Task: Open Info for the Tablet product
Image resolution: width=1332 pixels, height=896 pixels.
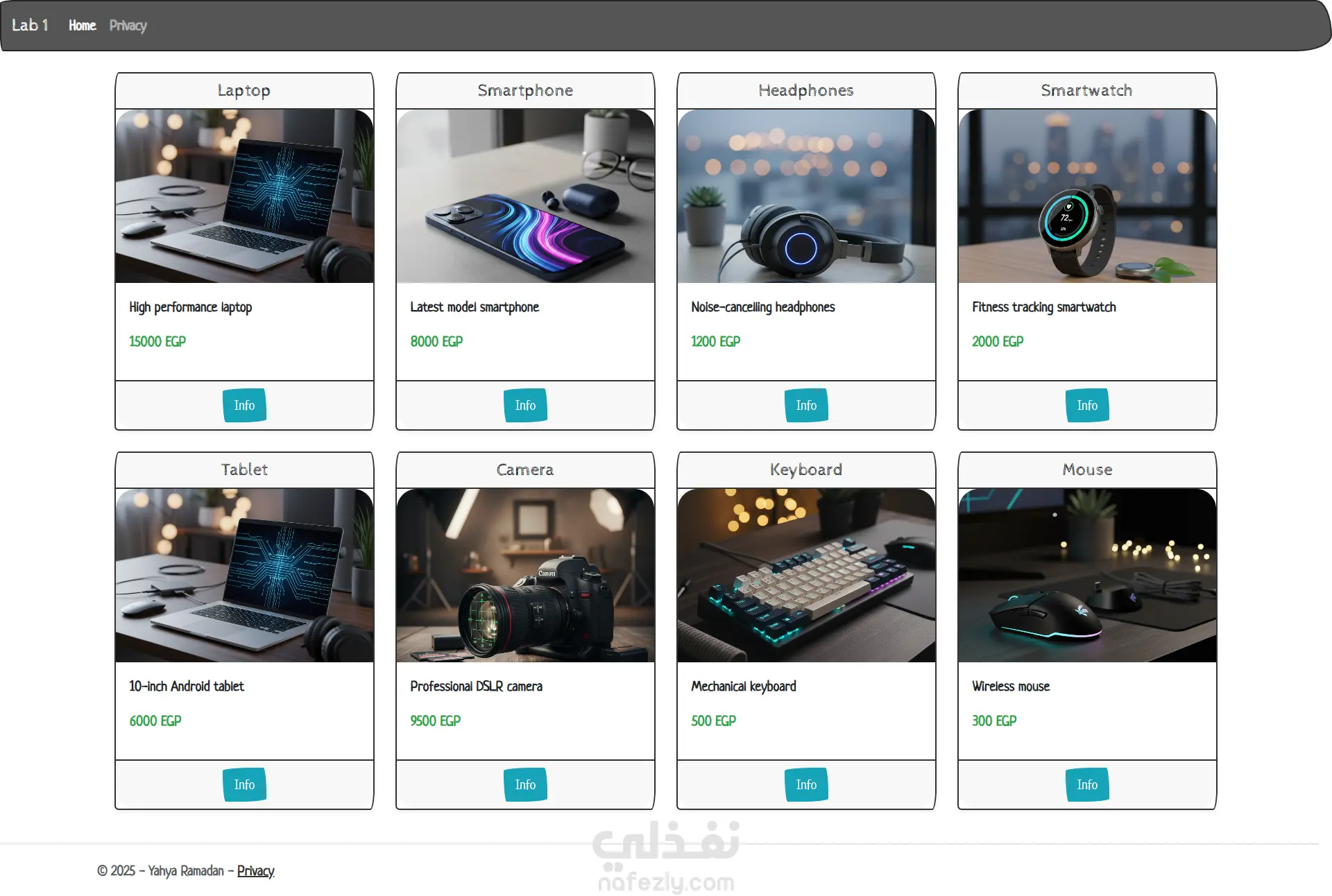Action: point(244,784)
